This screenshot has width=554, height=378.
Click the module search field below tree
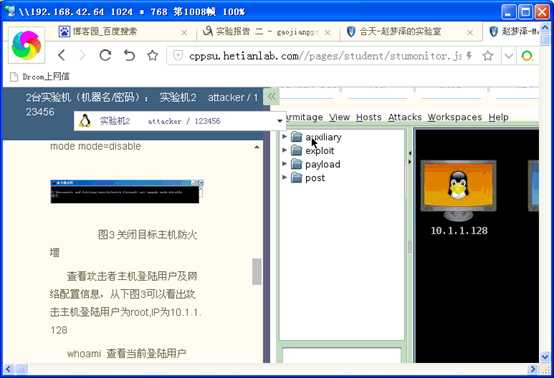342,355
